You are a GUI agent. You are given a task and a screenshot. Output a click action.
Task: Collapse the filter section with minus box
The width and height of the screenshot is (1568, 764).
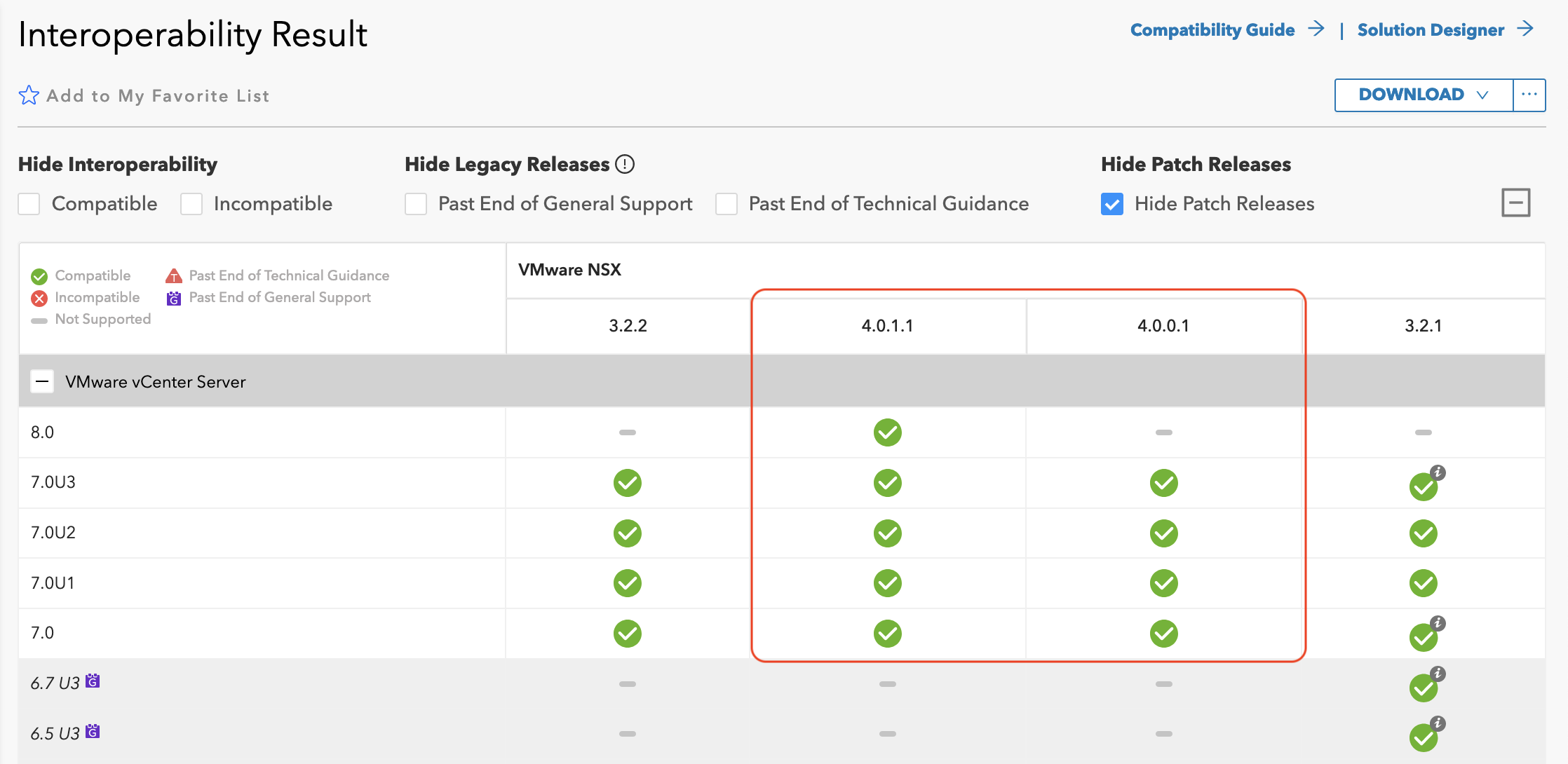point(1516,203)
